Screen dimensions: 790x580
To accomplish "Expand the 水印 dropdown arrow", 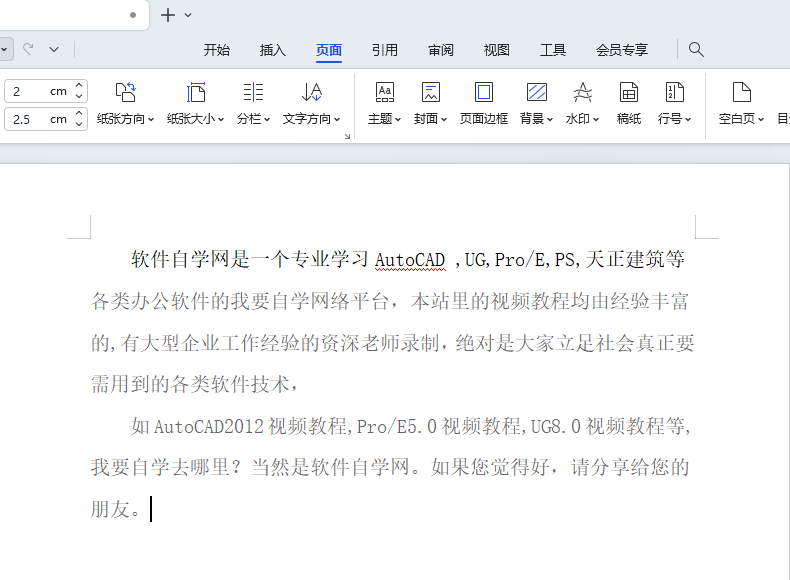I will coord(596,119).
